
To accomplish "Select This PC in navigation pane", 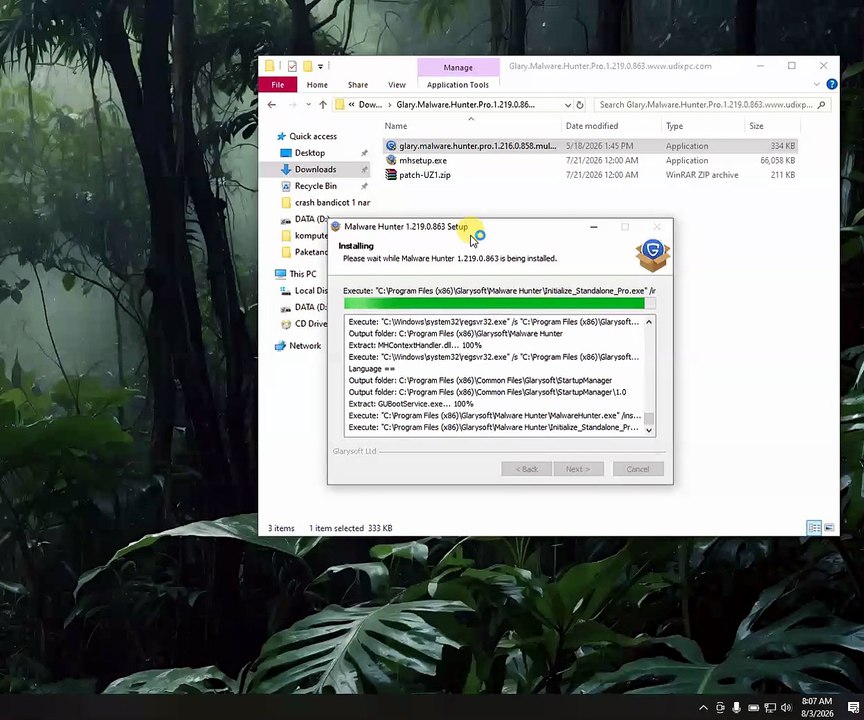I will (303, 274).
